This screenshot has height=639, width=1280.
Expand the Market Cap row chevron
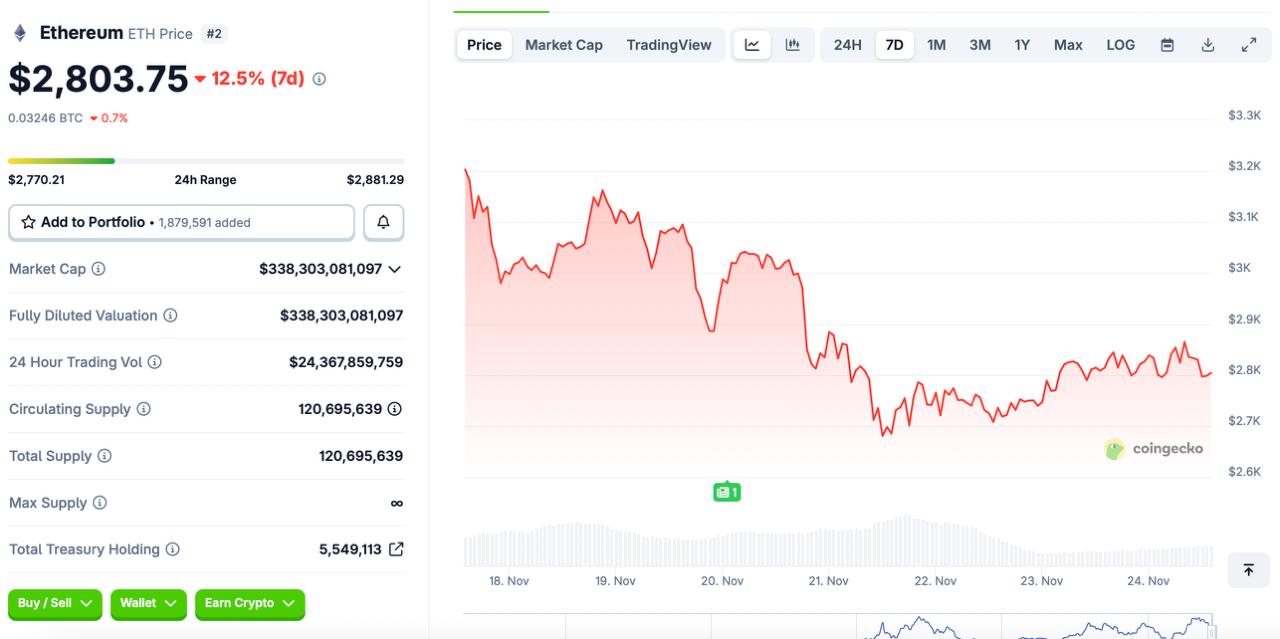click(395, 268)
